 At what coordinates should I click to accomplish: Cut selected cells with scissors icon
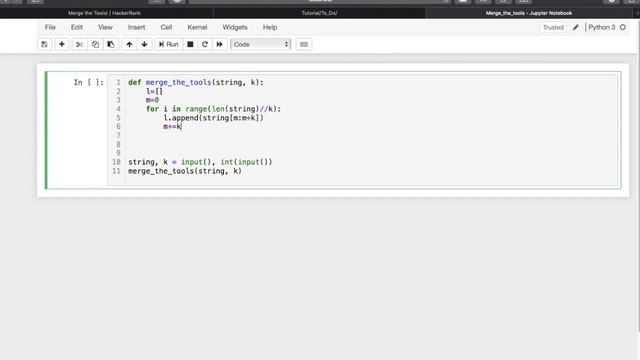[x=79, y=44]
